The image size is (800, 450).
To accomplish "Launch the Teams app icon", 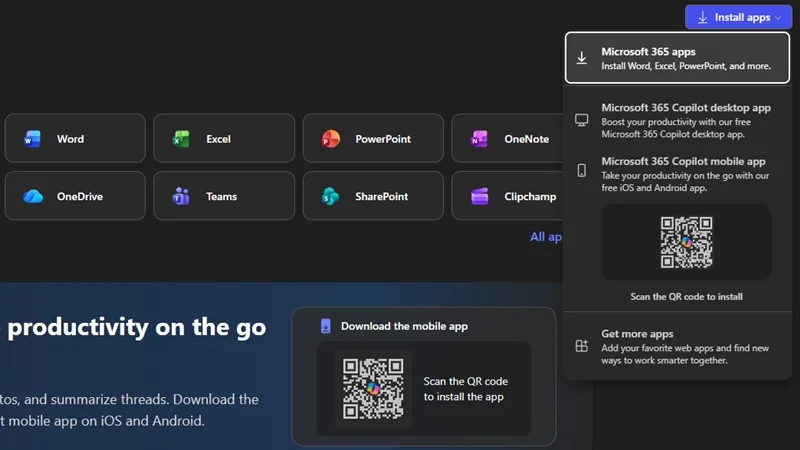I will tap(181, 196).
